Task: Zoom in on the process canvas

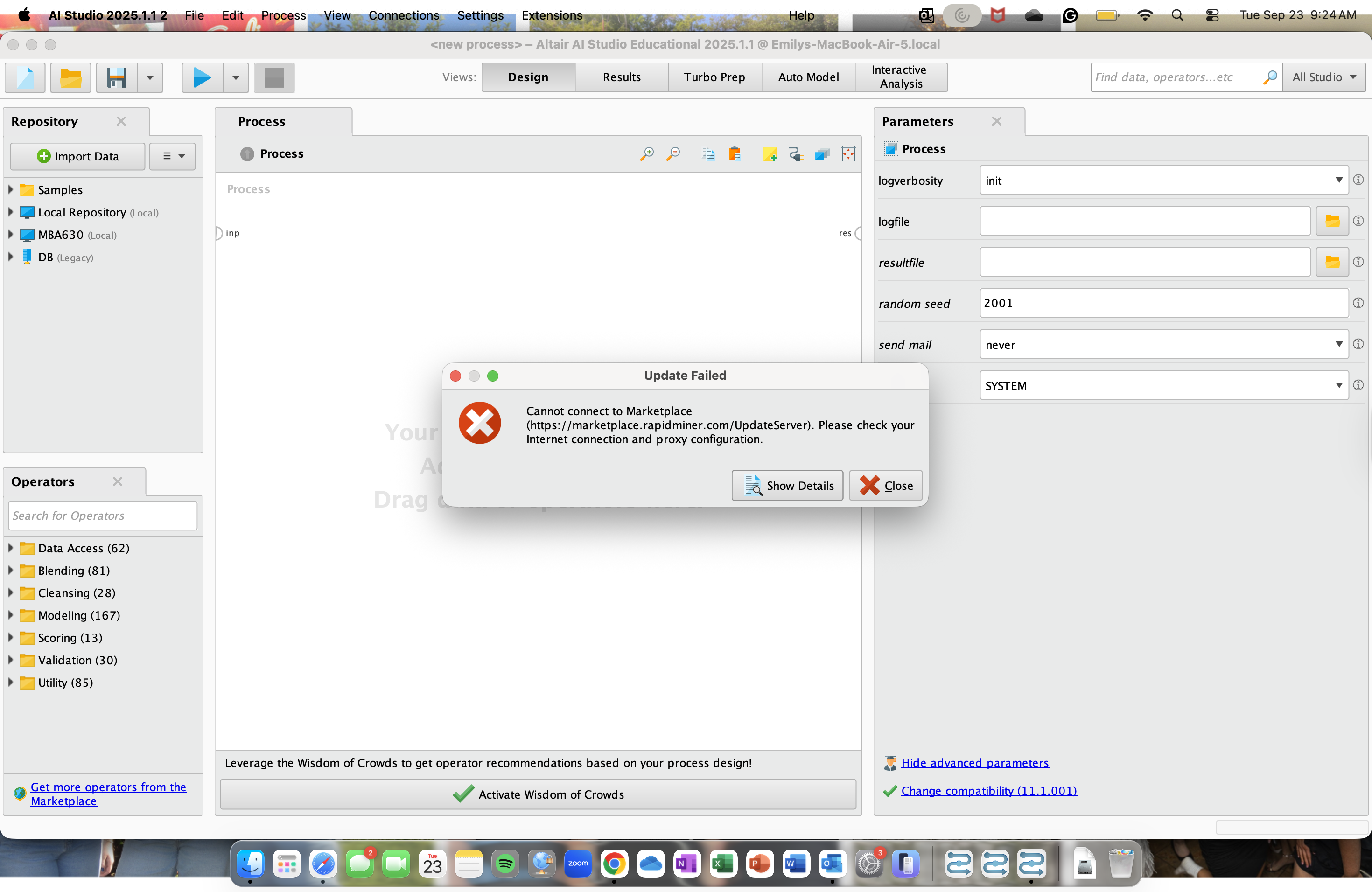Action: [x=646, y=154]
